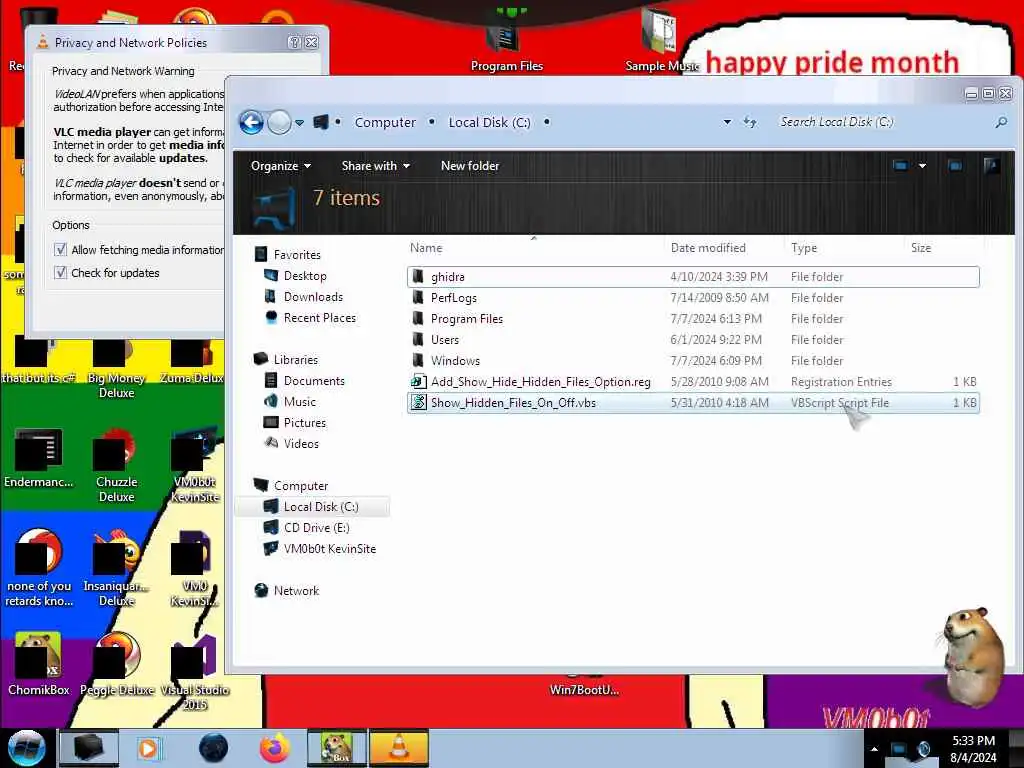The width and height of the screenshot is (1024, 768).
Task: Click help button in Privacy and Network Policies
Action: click(295, 42)
